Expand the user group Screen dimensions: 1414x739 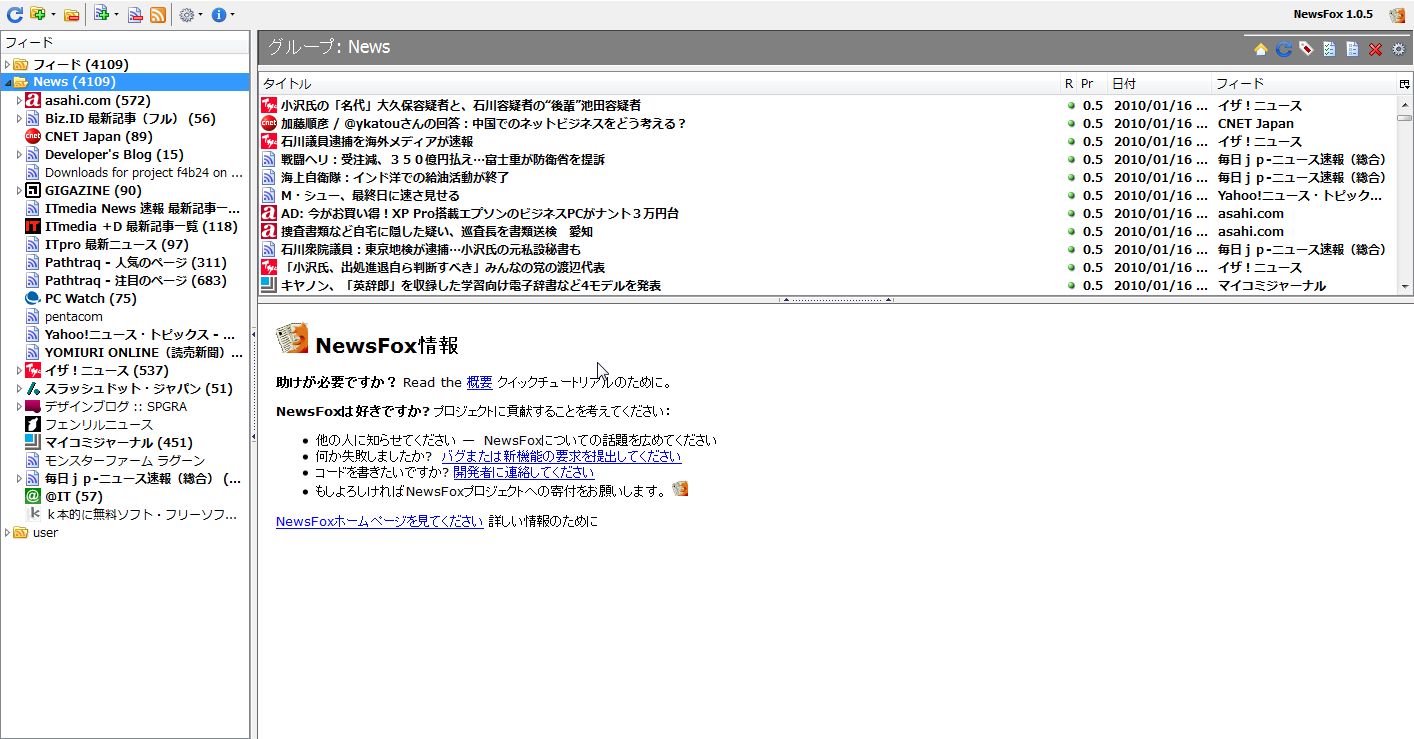pos(7,533)
